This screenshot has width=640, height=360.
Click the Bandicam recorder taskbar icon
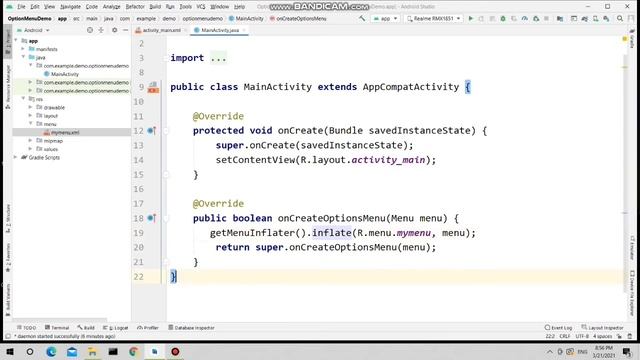pyautogui.click(x=175, y=351)
